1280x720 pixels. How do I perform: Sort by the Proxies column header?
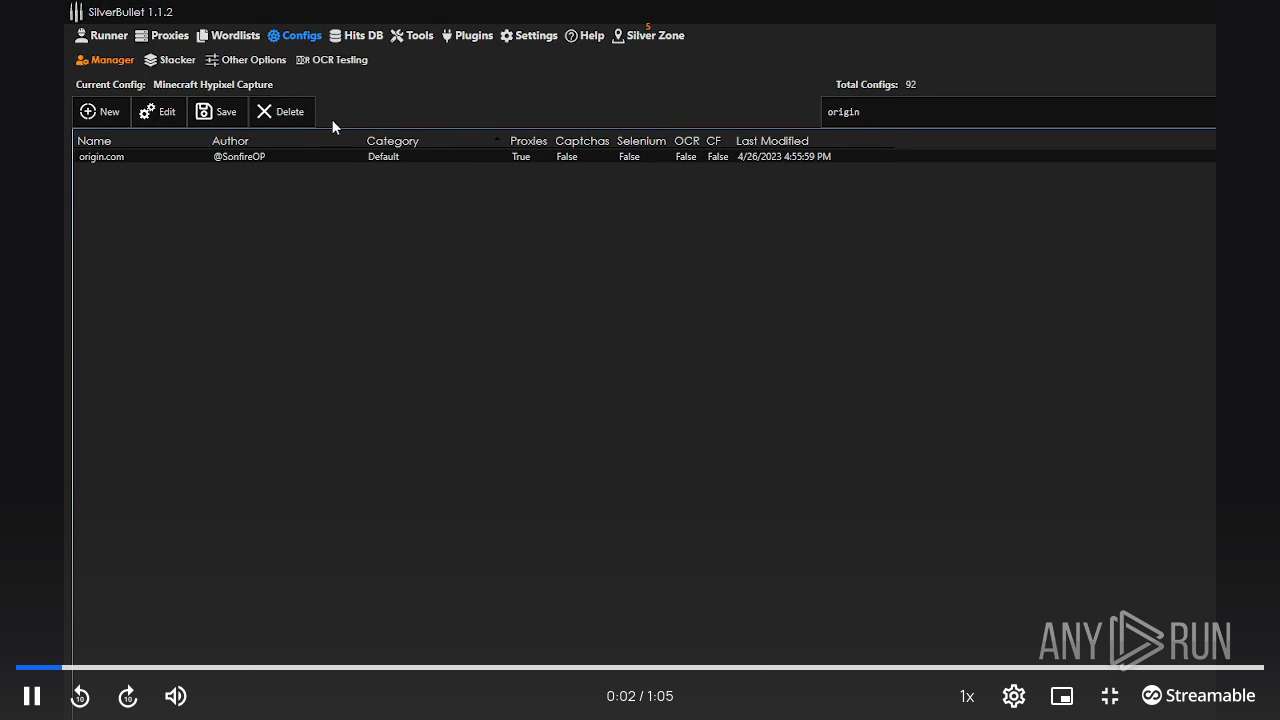click(x=529, y=141)
